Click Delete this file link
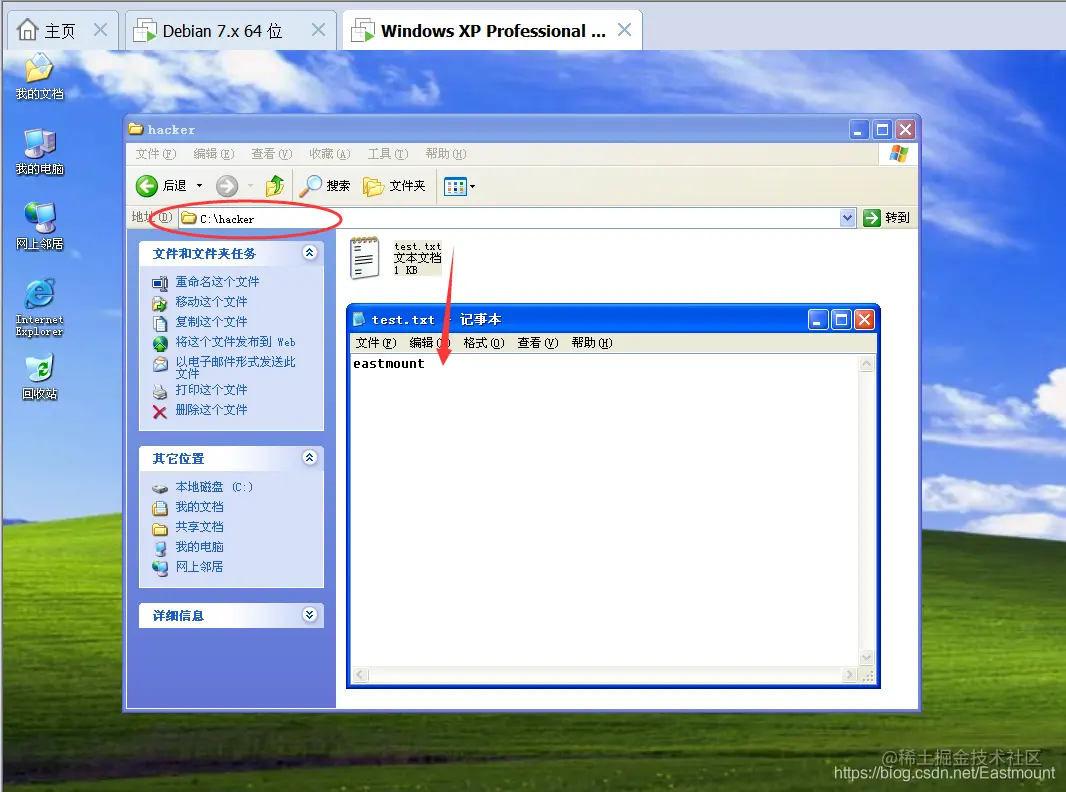 [211, 410]
